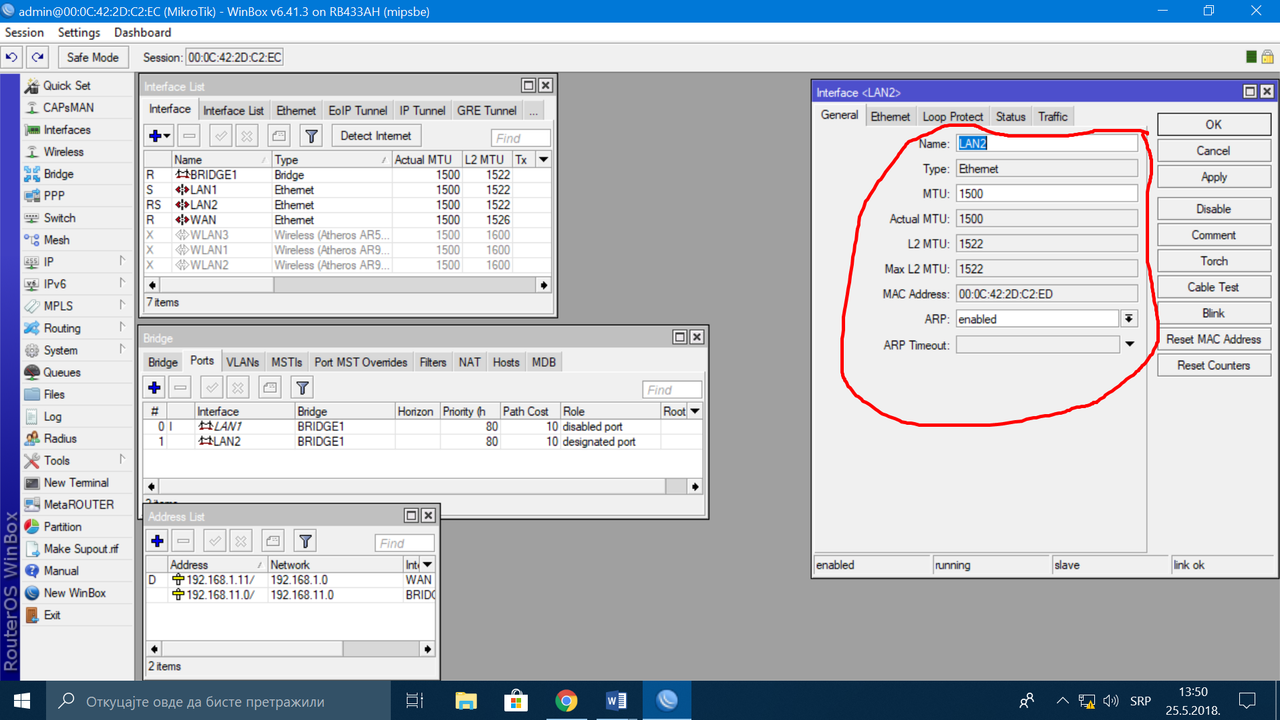Open Files in the sidebar
Image resolution: width=1280 pixels, height=720 pixels.
(x=54, y=394)
